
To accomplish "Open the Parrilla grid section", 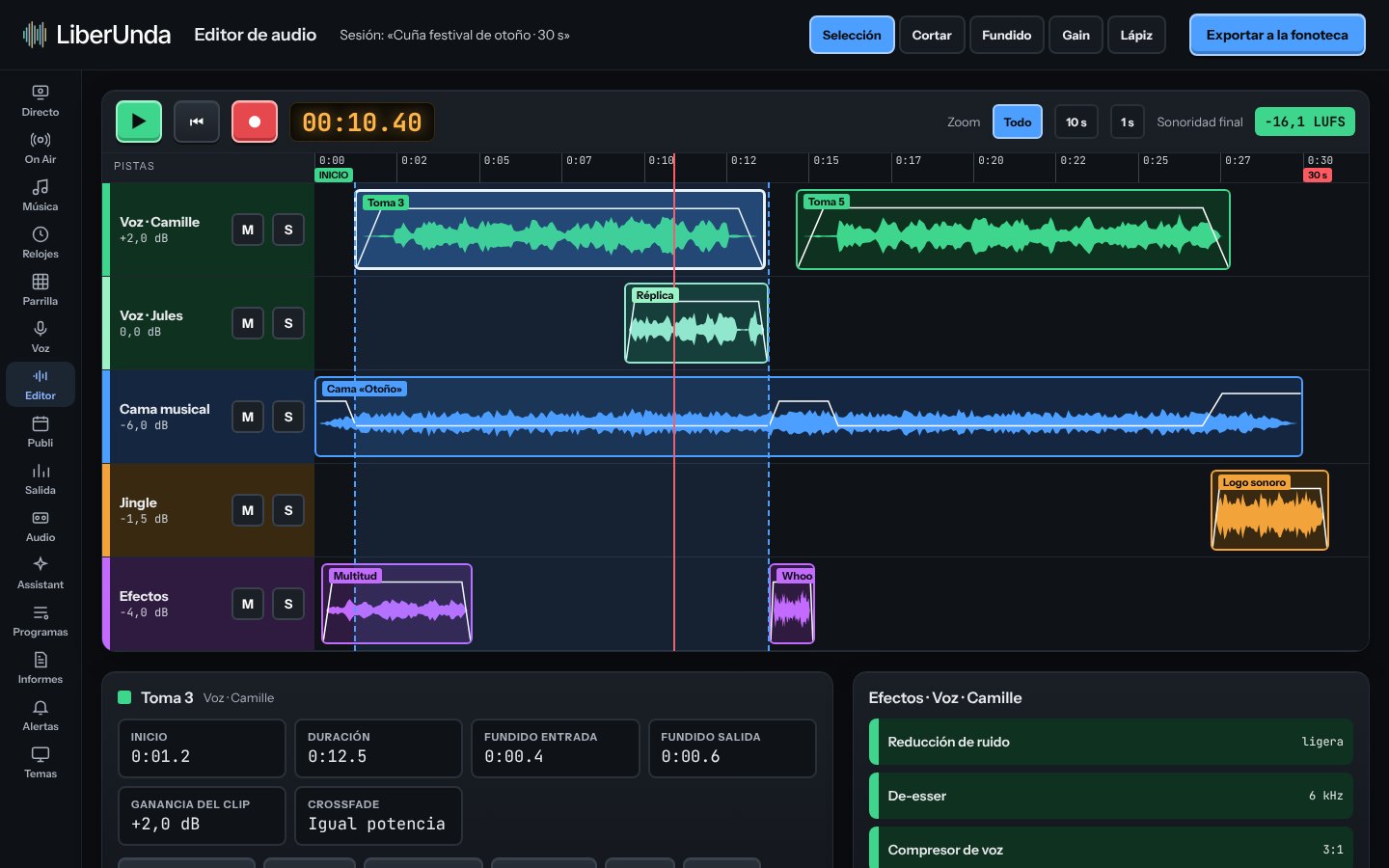I will click(41, 289).
